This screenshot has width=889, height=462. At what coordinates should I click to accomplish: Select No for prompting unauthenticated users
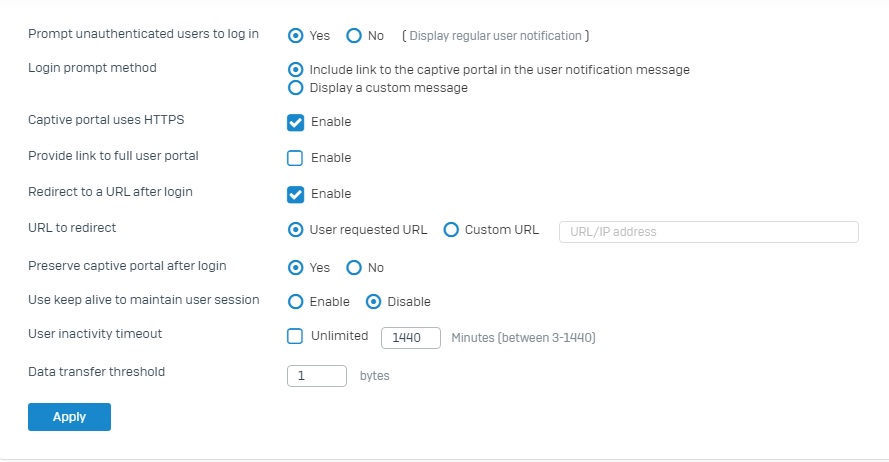click(x=354, y=36)
